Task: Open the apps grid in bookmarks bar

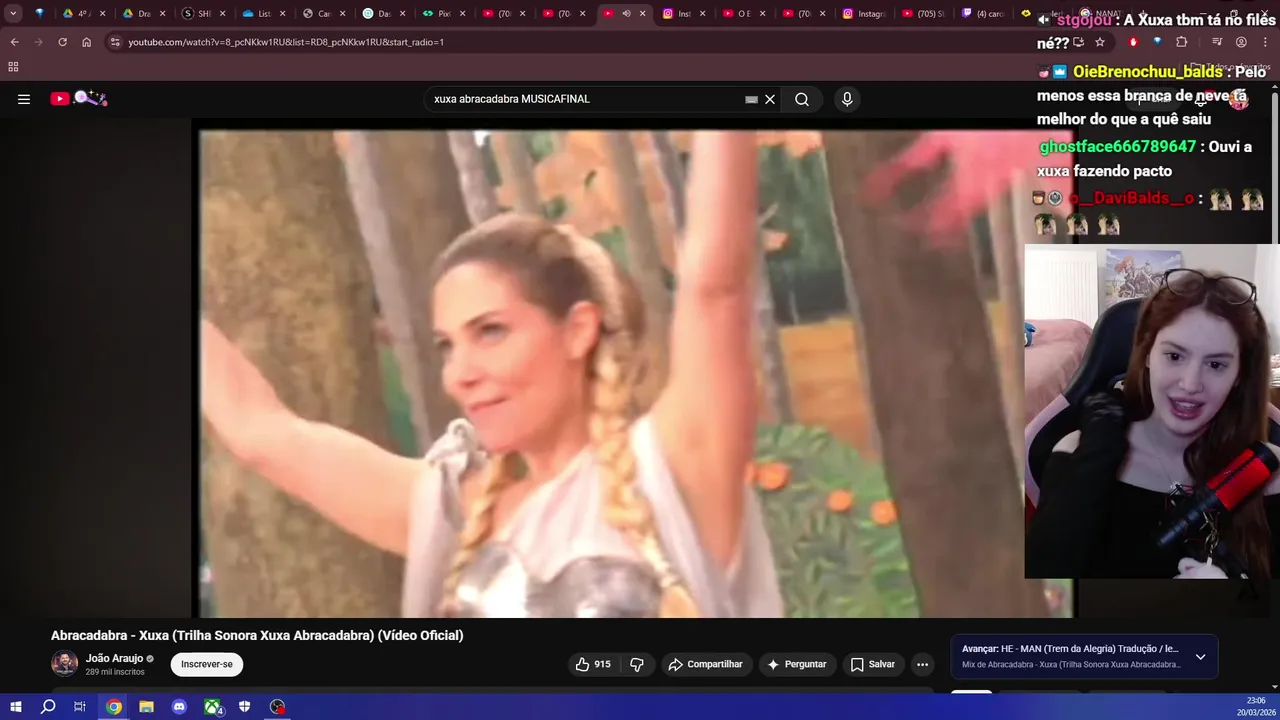Action: 13,67
